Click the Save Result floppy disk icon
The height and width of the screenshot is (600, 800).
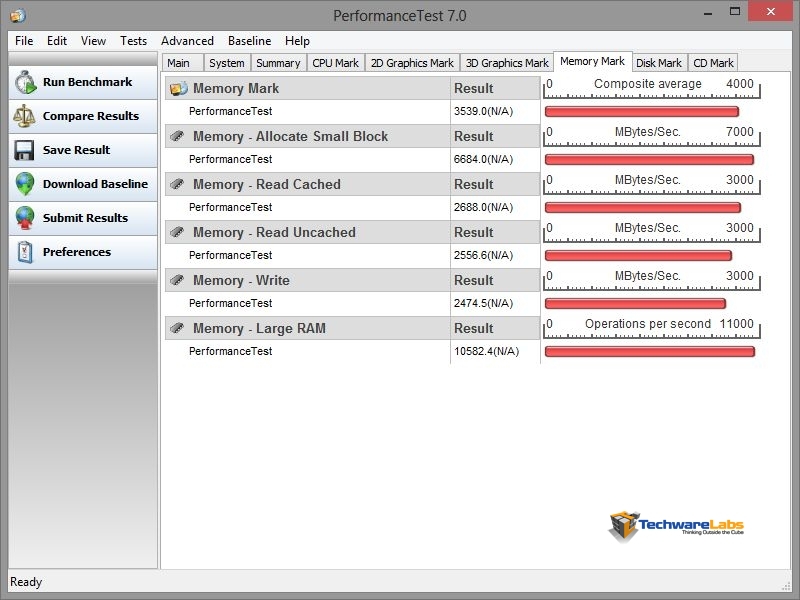(x=24, y=150)
